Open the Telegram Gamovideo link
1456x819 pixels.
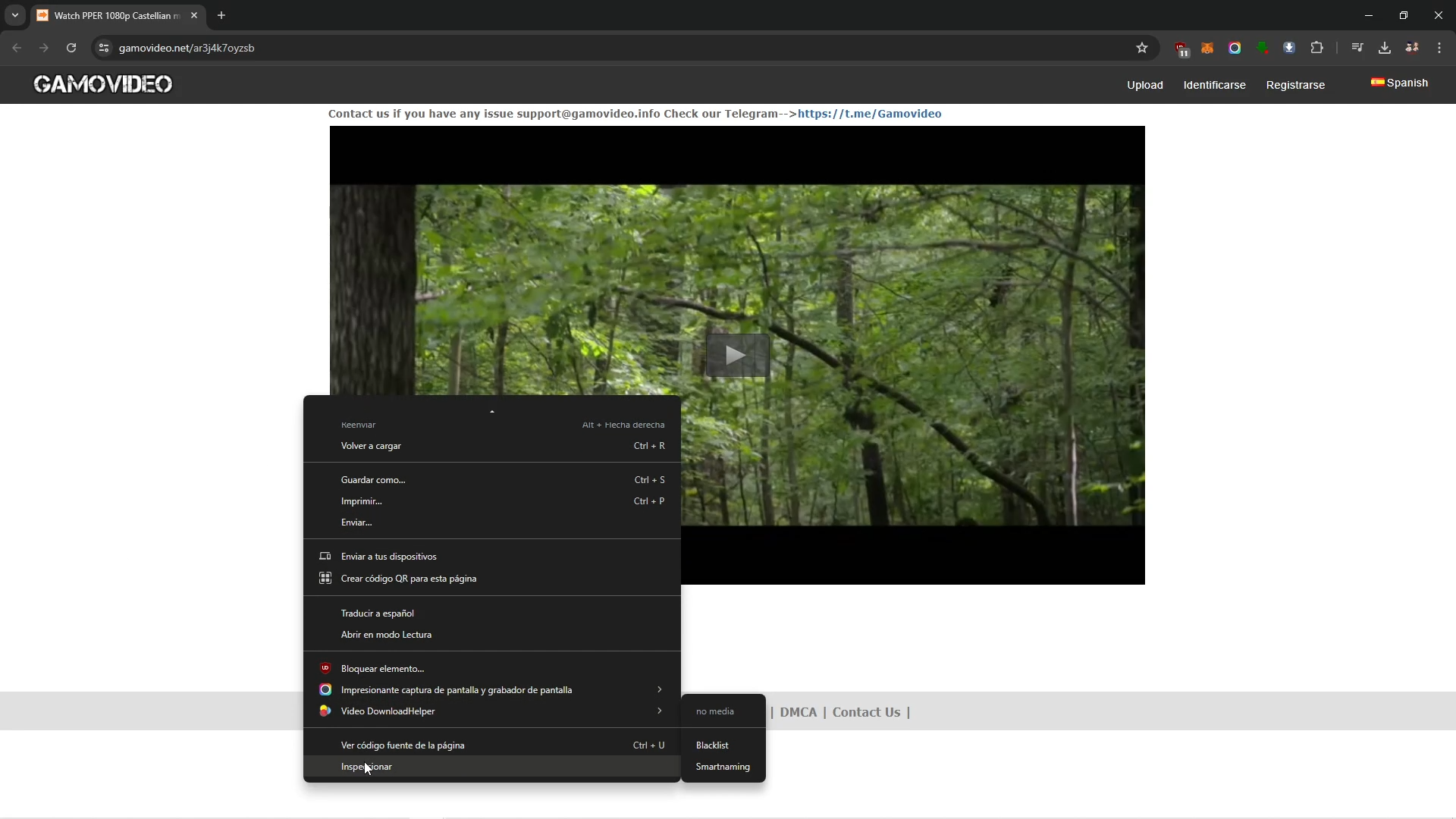click(869, 114)
